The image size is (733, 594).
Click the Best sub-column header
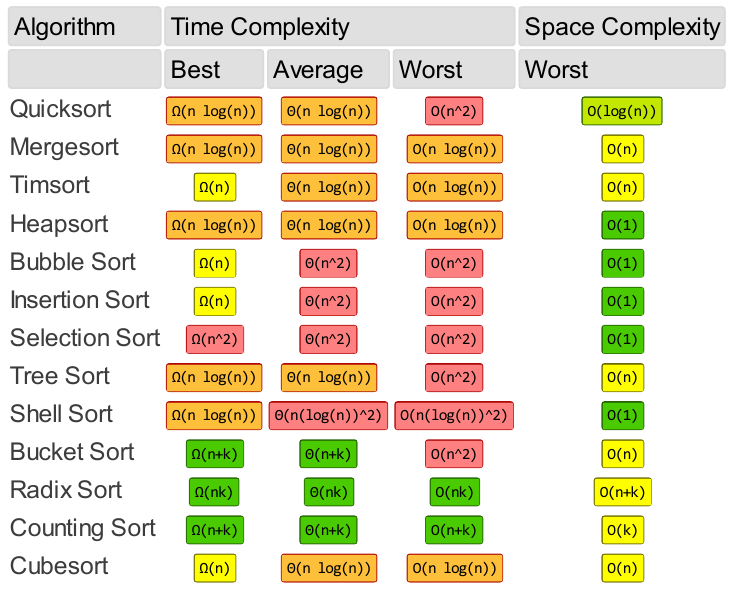coord(196,70)
